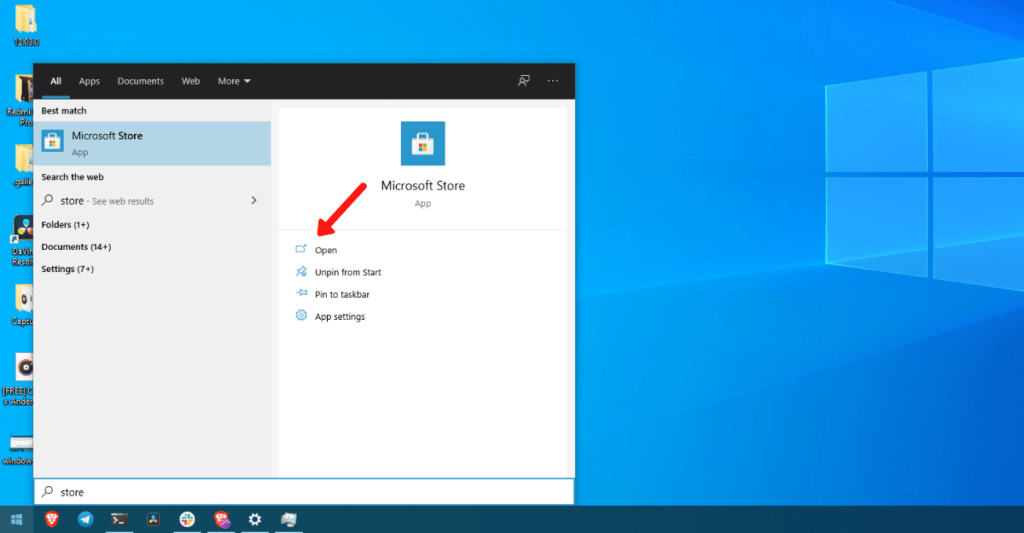
Task: Open Brave browser from the taskbar
Action: click(x=52, y=519)
